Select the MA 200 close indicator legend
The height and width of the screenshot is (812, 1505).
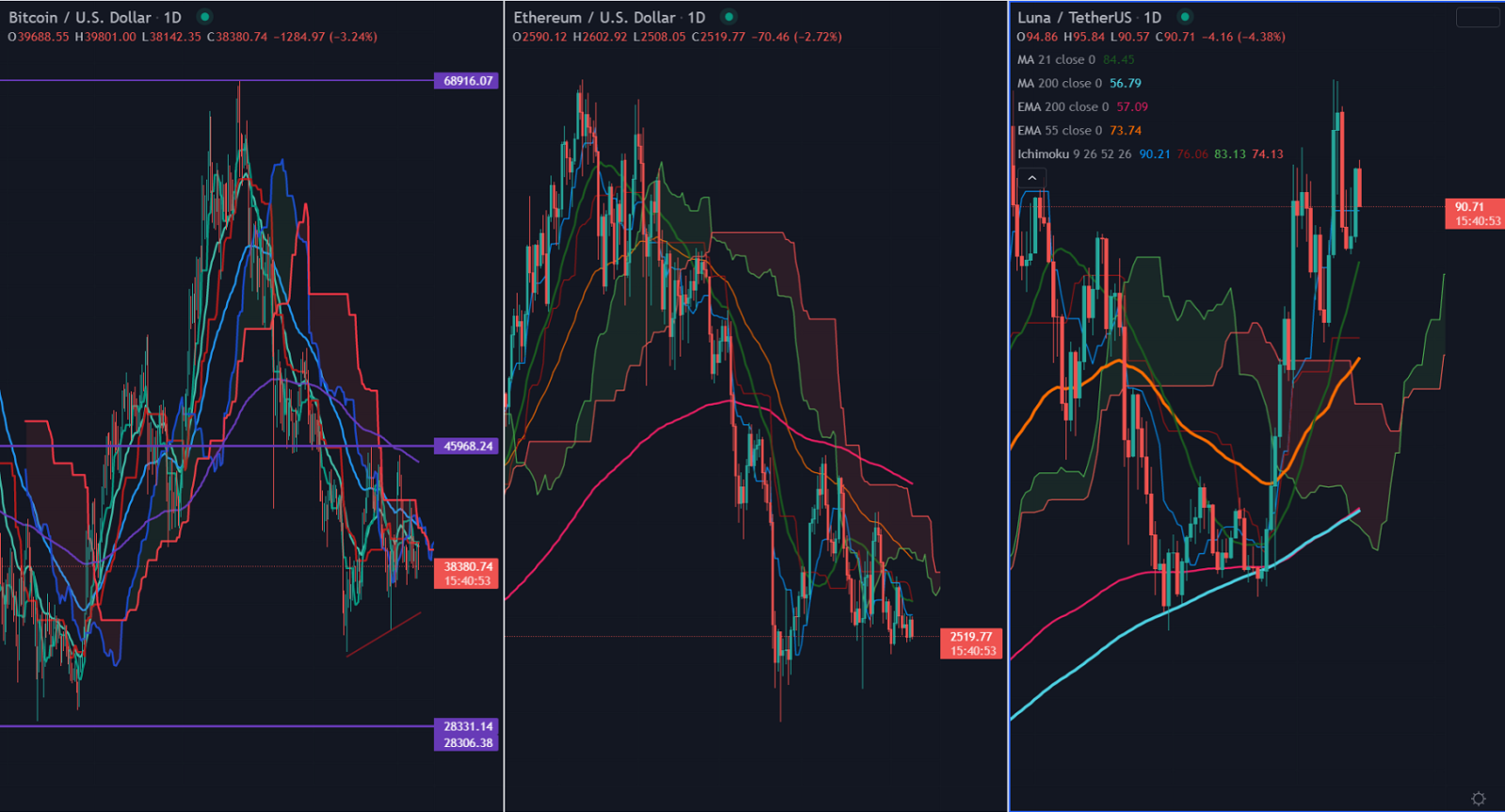(x=1059, y=84)
